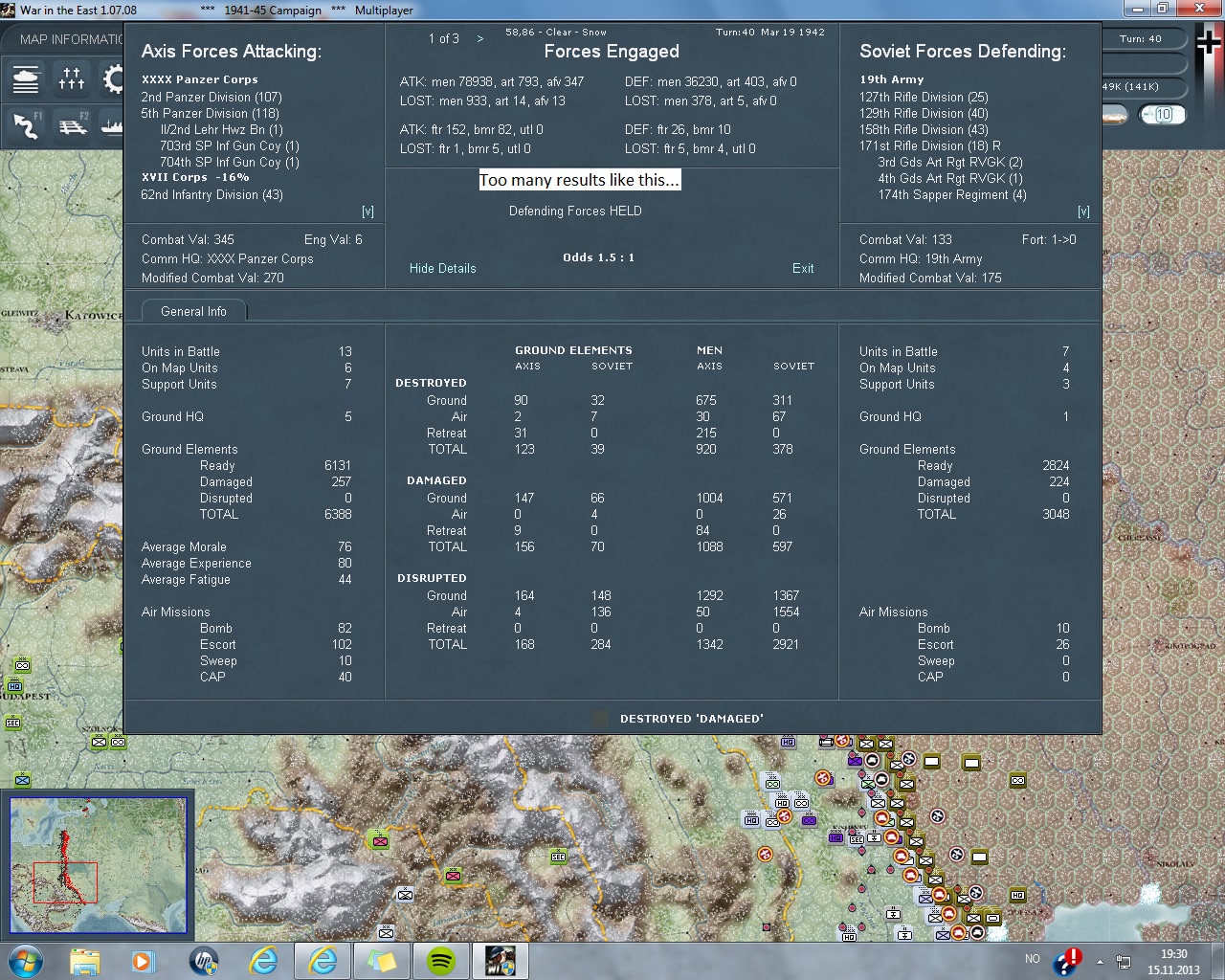
Task: Select the 174th Sapper Regiment entry
Action: click(952, 194)
